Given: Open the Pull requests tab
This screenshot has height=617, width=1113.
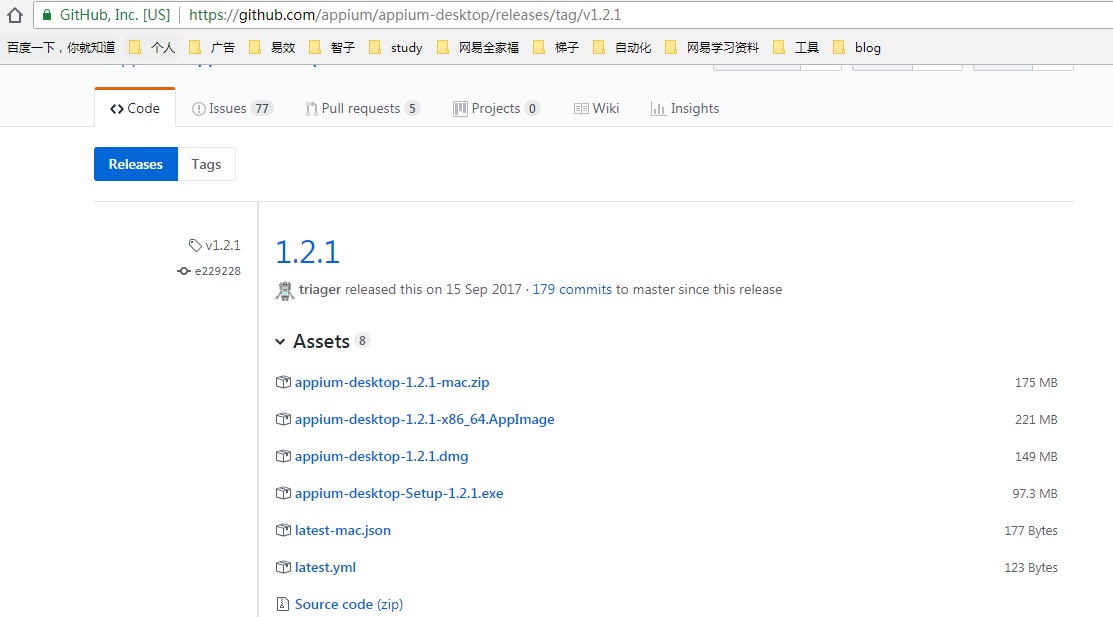Looking at the screenshot, I should click(x=363, y=108).
